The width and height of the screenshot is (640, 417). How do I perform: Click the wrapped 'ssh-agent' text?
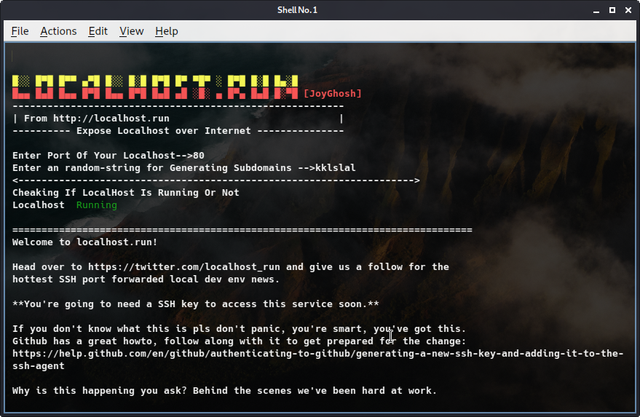(38, 366)
